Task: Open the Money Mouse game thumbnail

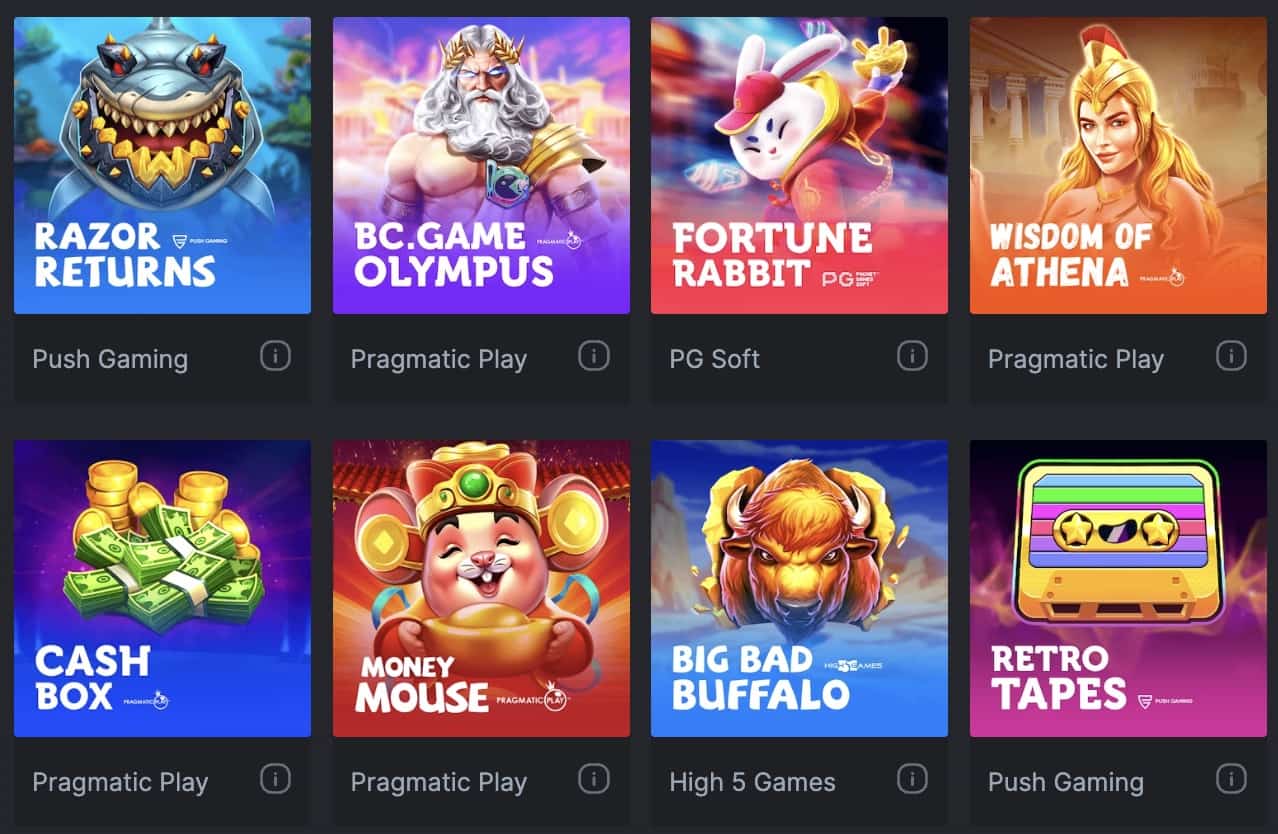Action: 481,588
